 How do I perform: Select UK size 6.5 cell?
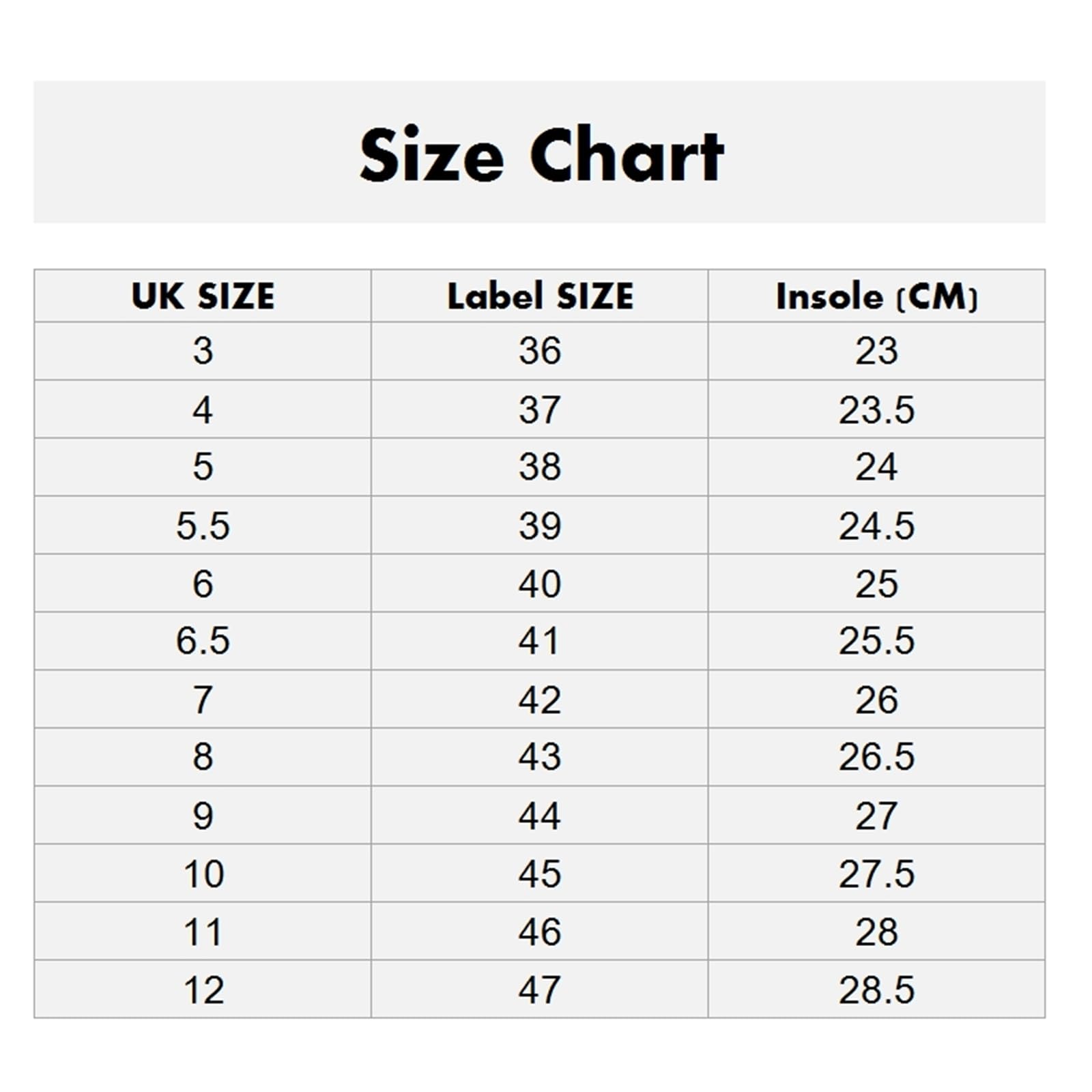(203, 641)
